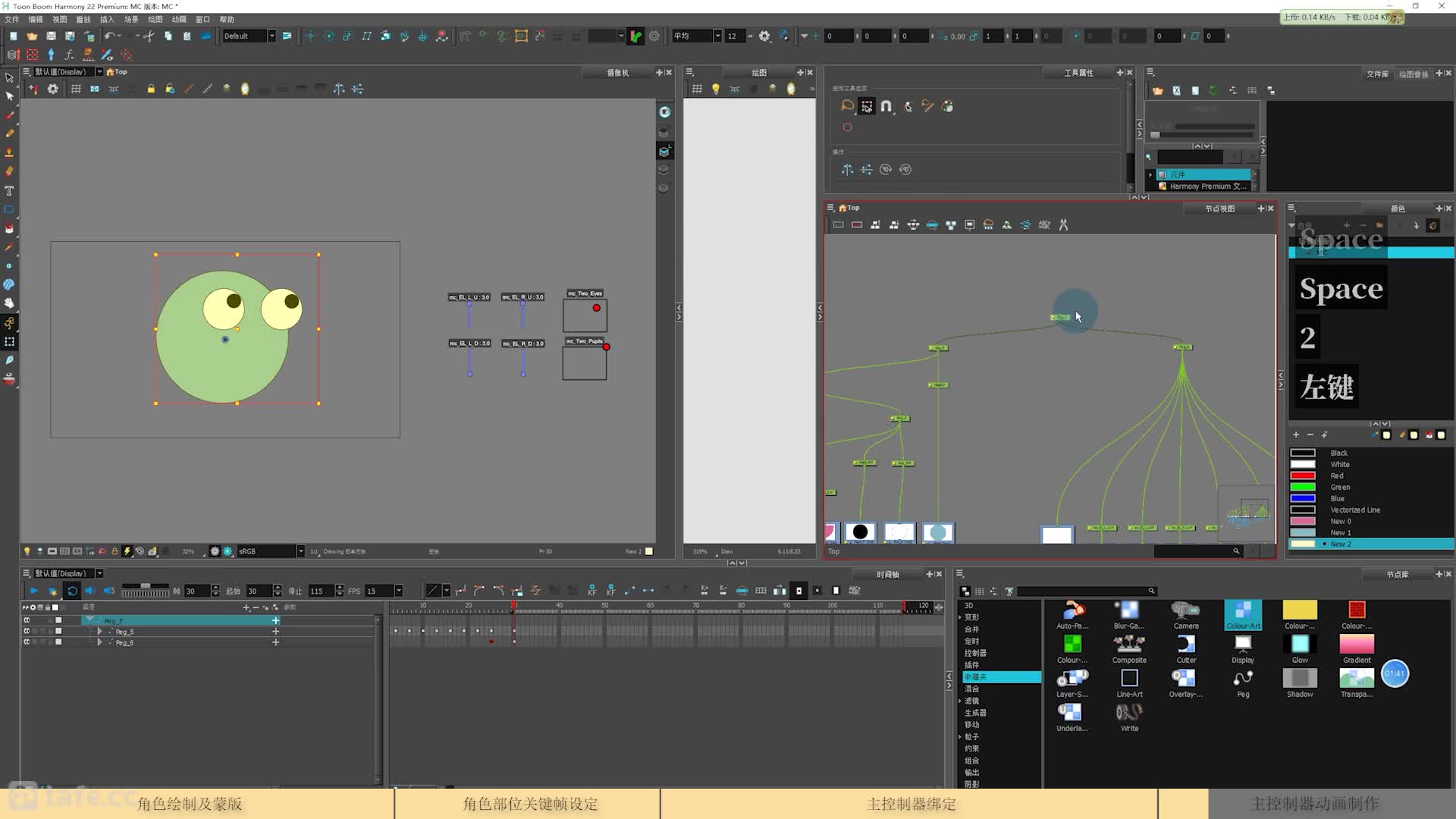Select the Peg node icon in effects panel
Screen dimensions: 1456x819
(1242, 679)
